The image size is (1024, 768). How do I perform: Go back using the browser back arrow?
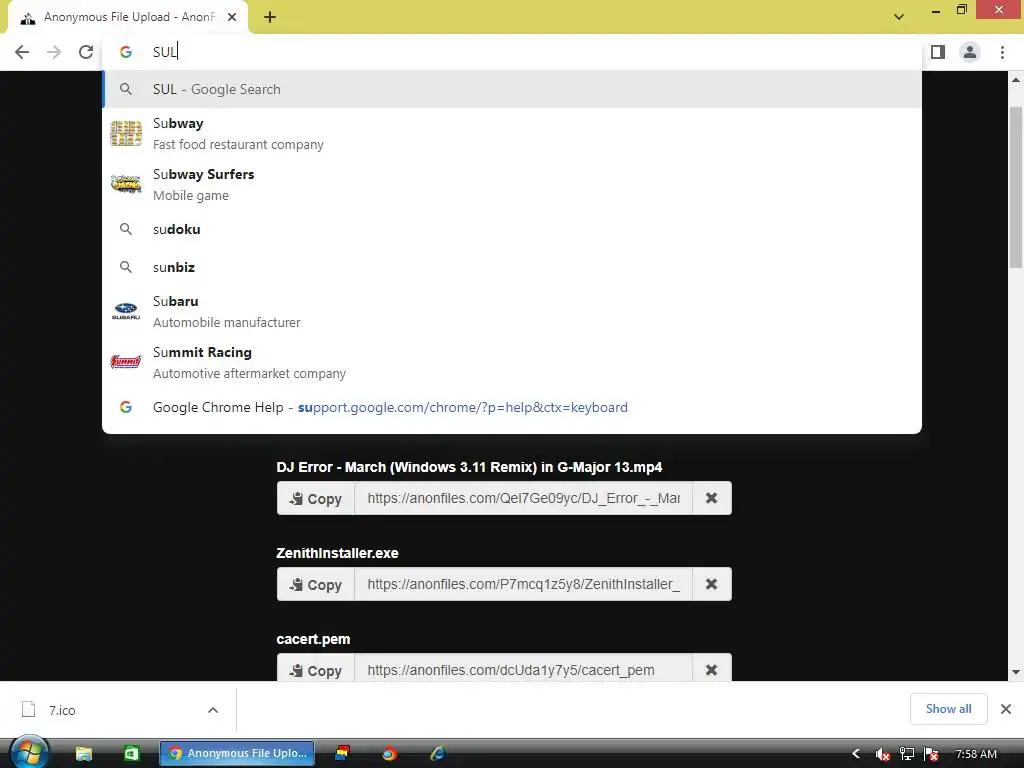(22, 52)
